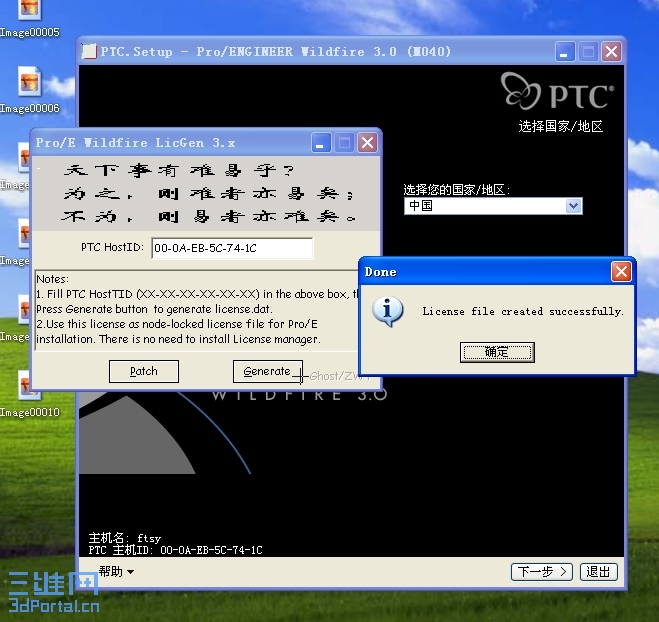This screenshot has height=622, width=659.
Task: Exit PTC Setup with 退出 button
Action: tap(598, 572)
